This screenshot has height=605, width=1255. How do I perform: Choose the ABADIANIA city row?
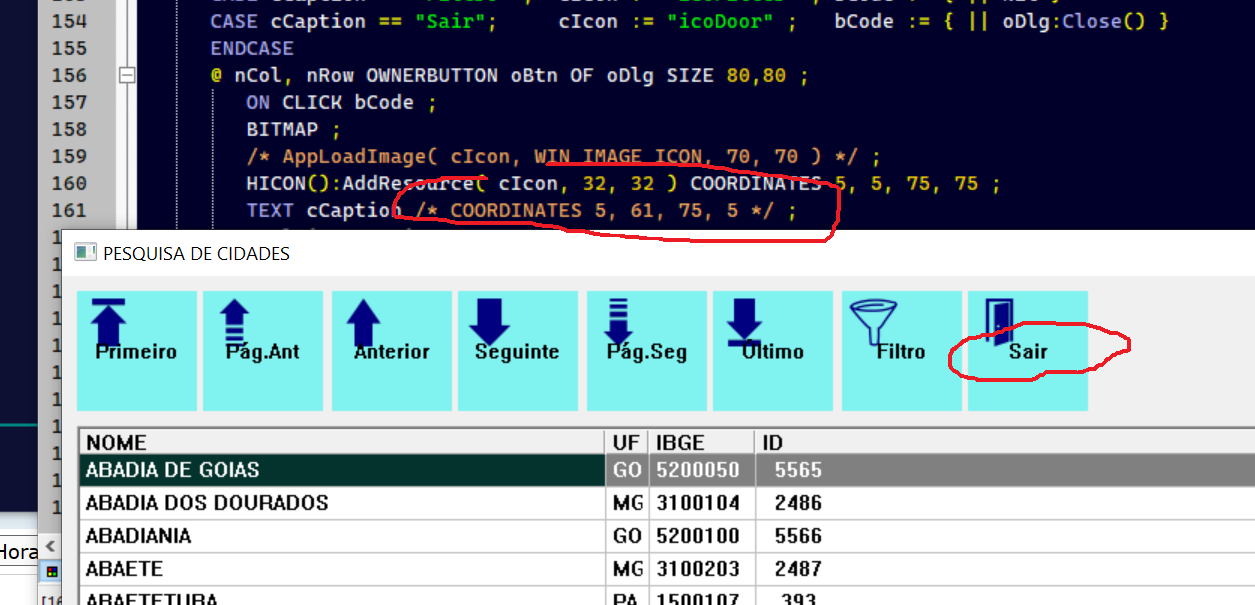coord(340,536)
